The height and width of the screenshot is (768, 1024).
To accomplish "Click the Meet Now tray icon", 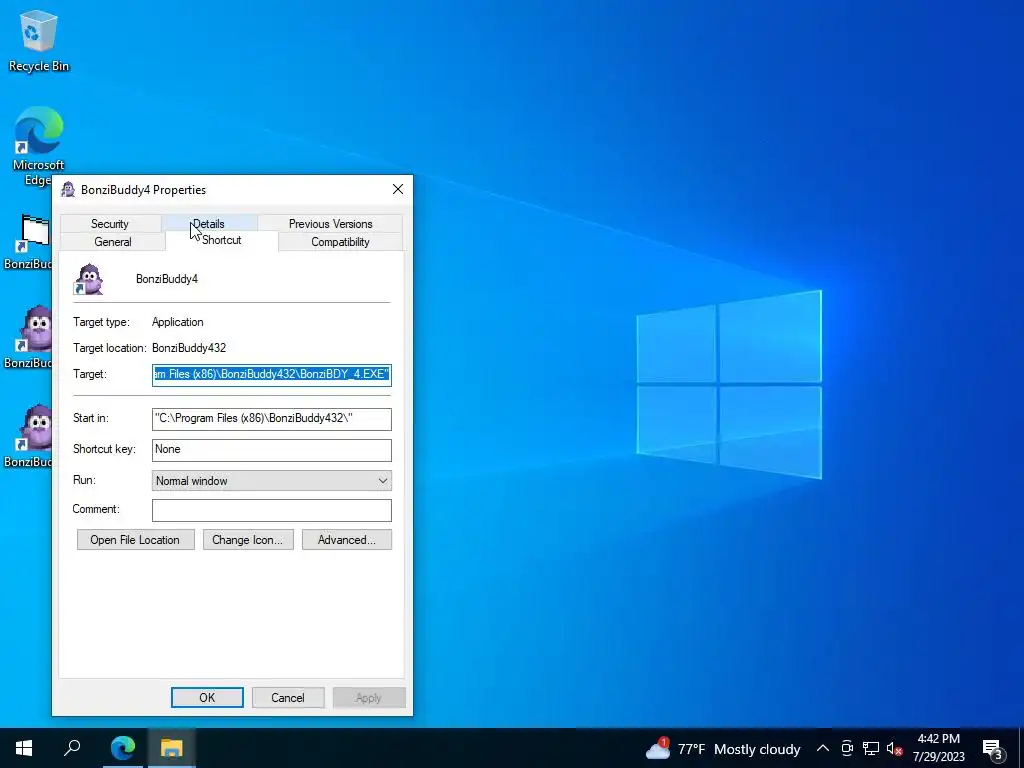I will point(847,748).
